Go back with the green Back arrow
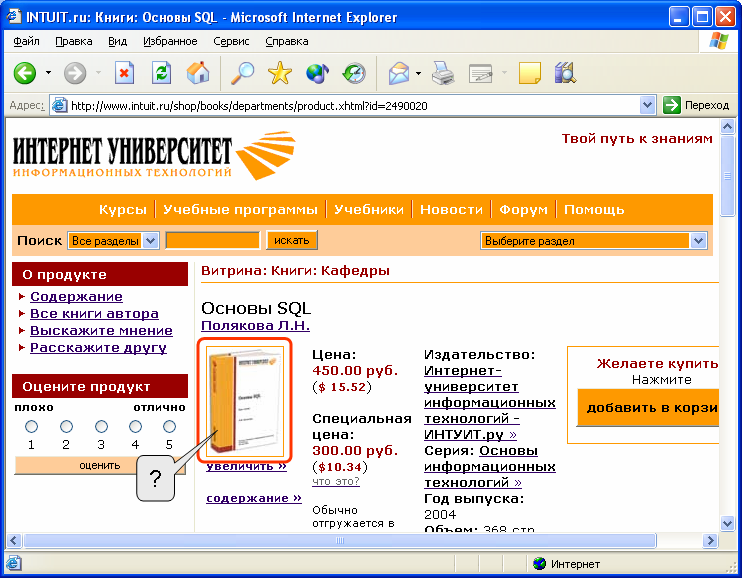The height and width of the screenshot is (578, 742). pos(25,73)
